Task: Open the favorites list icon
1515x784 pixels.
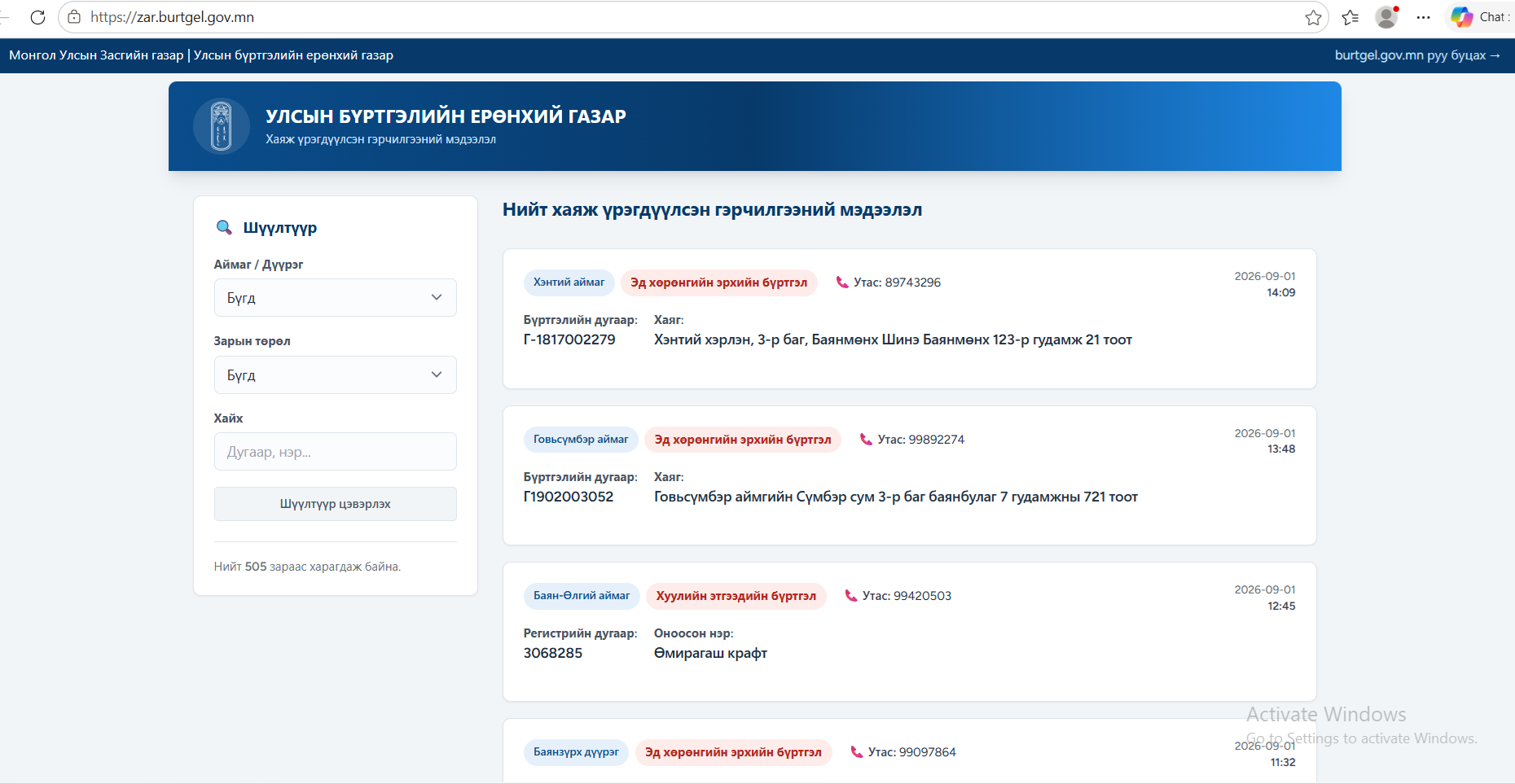Action: (1350, 17)
